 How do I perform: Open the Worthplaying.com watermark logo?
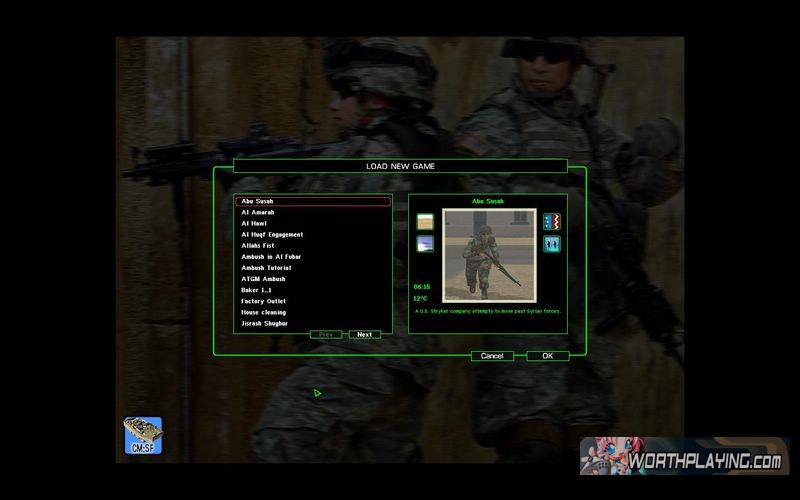coord(684,461)
